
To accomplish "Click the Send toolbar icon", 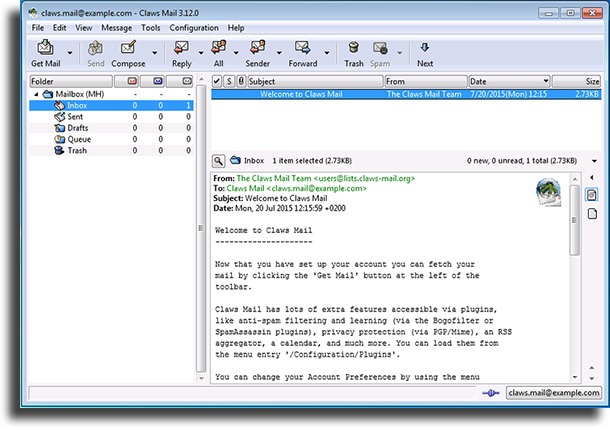I will [x=95, y=48].
